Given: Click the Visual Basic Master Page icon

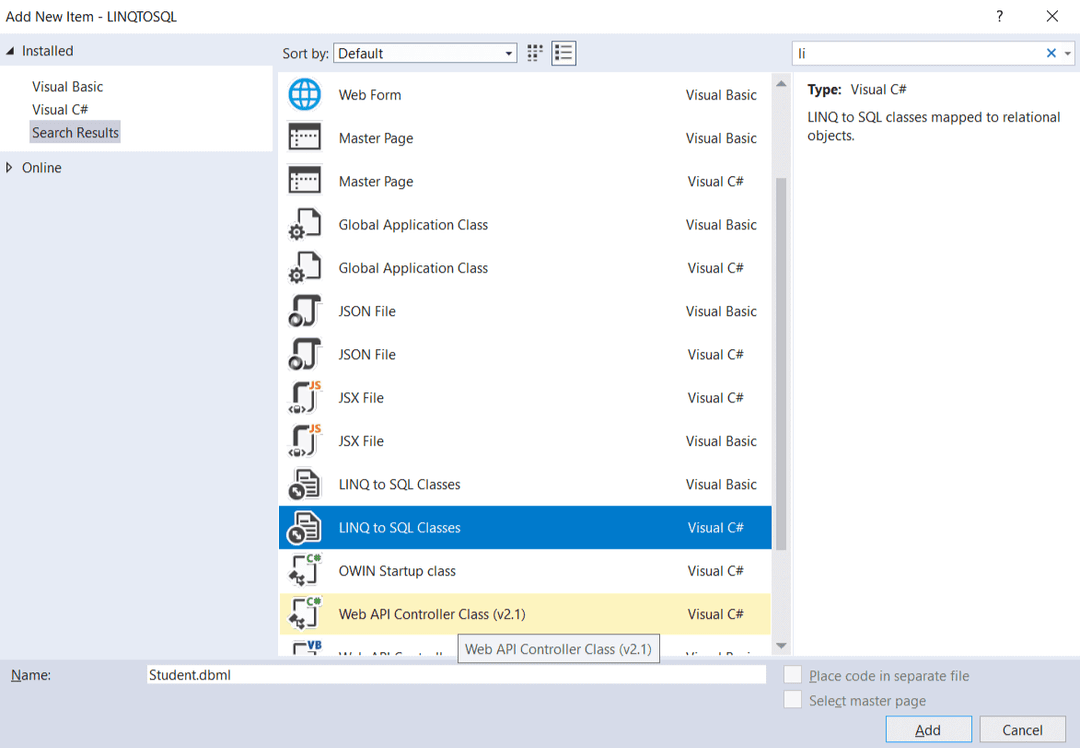Looking at the screenshot, I should [304, 138].
